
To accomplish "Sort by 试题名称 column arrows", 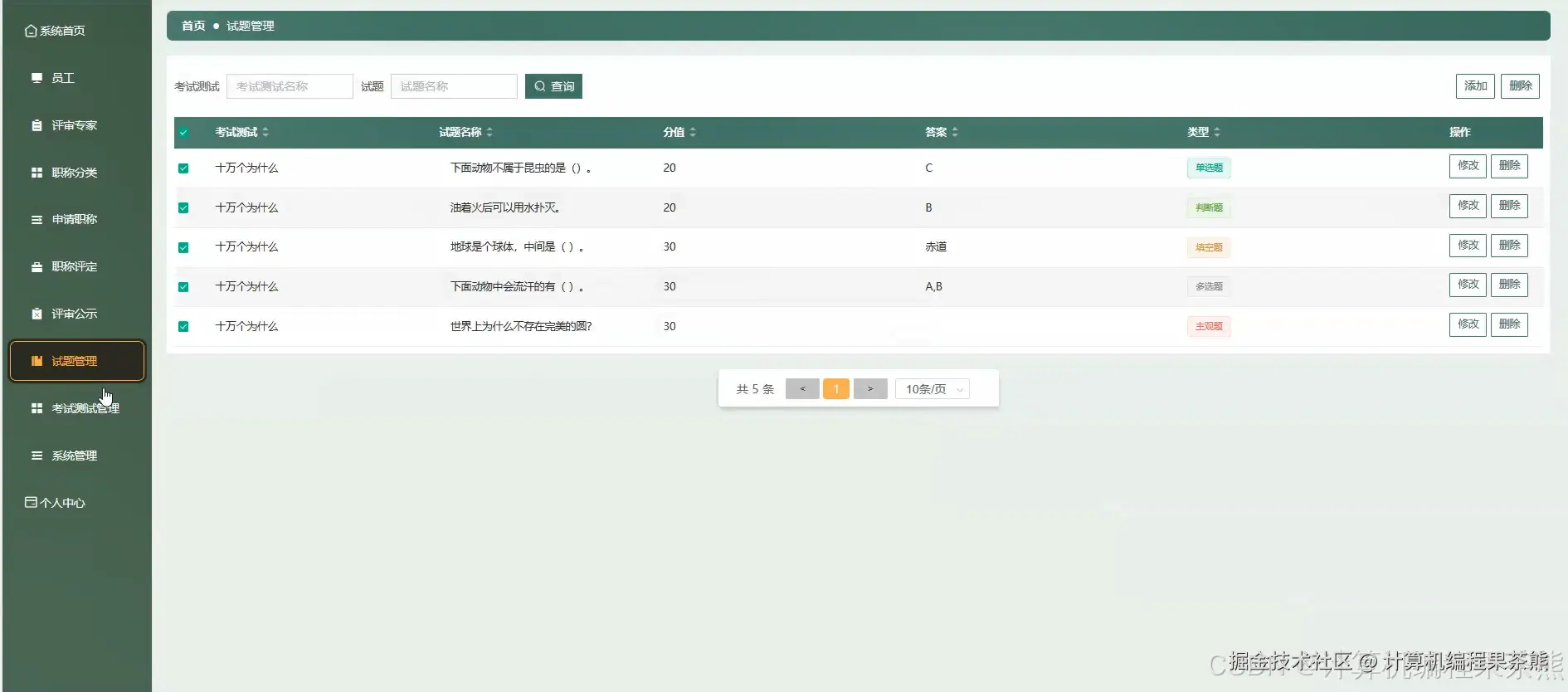I will (x=489, y=132).
